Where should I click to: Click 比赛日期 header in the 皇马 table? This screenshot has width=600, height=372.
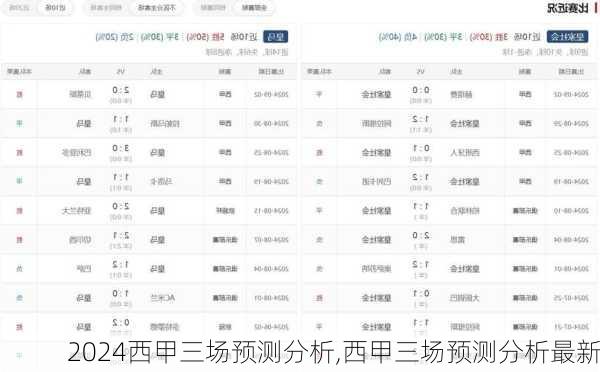click(x=271, y=71)
